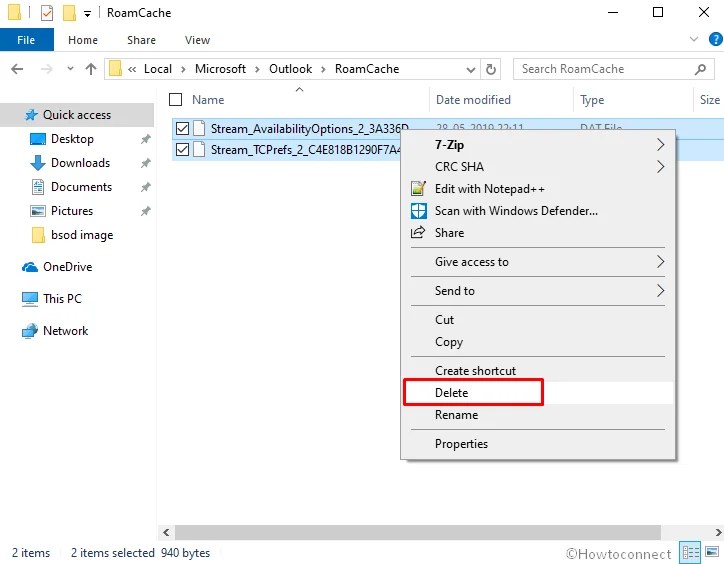
Task: Open the Home ribbon tab
Action: [x=83, y=40]
